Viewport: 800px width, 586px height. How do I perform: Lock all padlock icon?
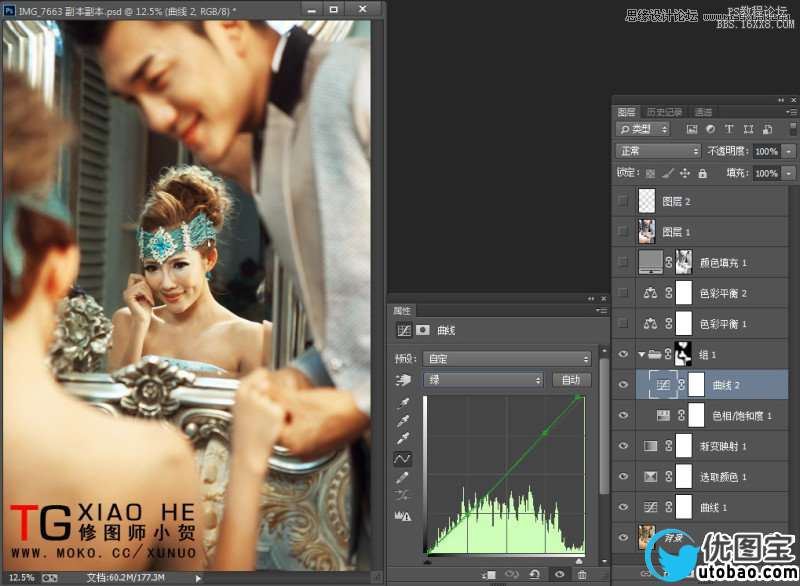point(703,173)
